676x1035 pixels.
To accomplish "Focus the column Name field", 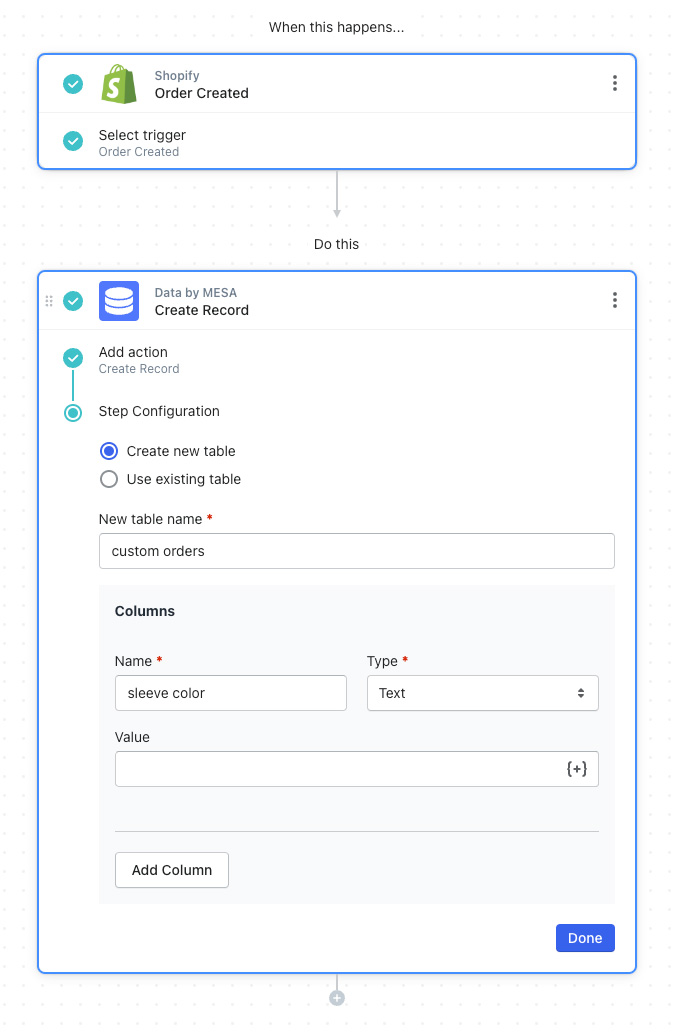I will pos(230,693).
